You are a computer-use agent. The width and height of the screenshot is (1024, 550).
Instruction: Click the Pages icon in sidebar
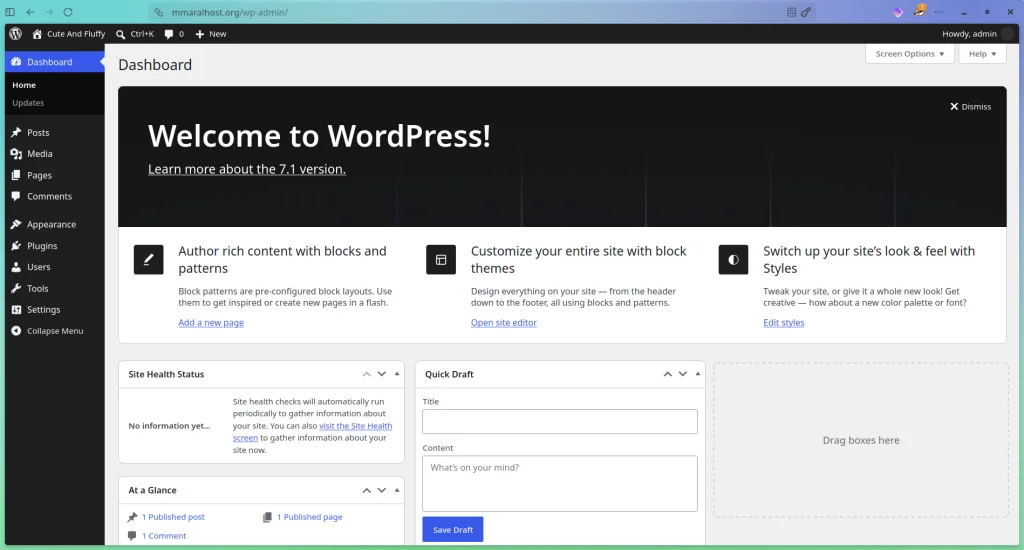tap(16, 175)
